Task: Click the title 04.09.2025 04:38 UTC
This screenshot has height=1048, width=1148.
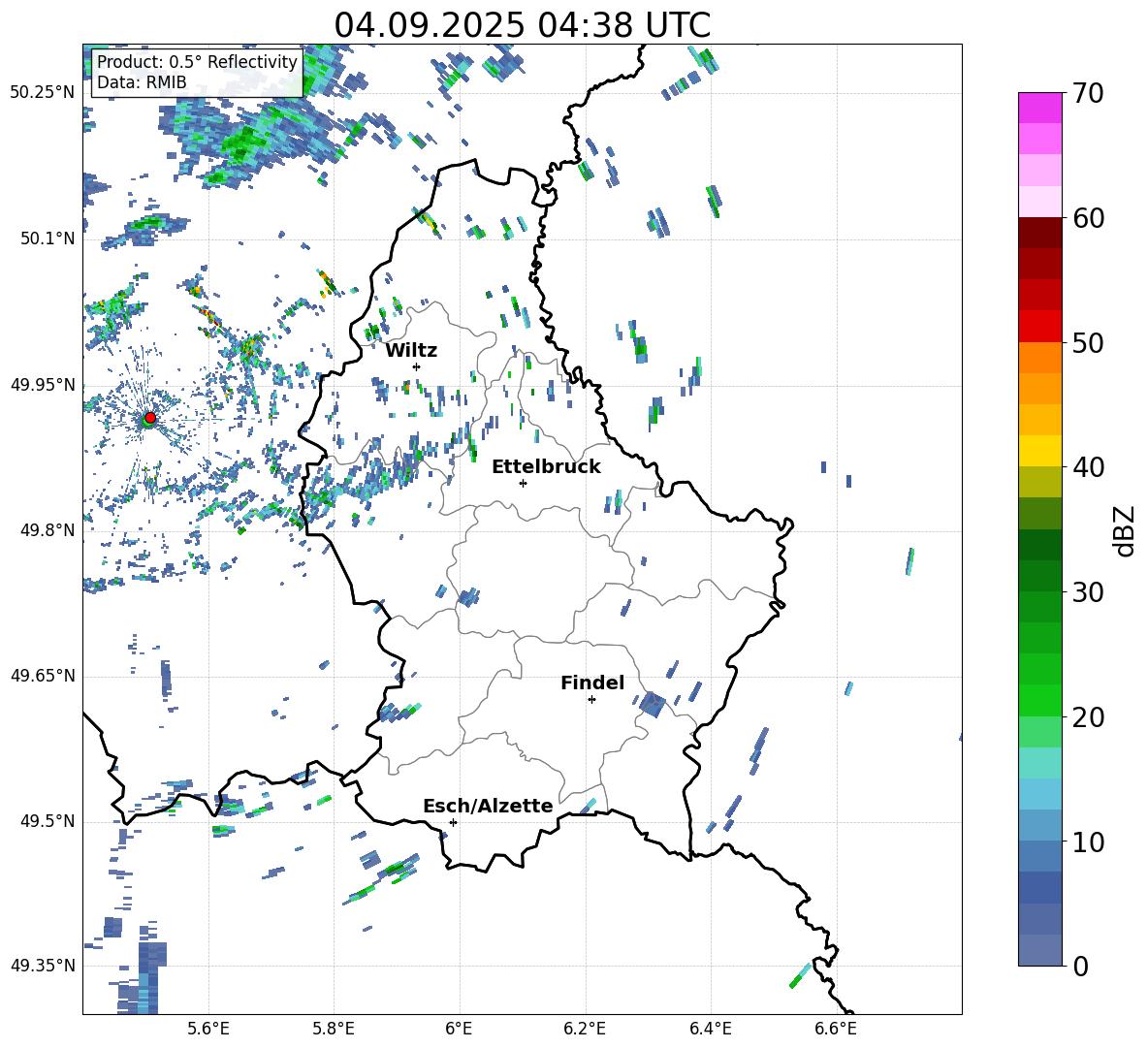Action: click(522, 25)
